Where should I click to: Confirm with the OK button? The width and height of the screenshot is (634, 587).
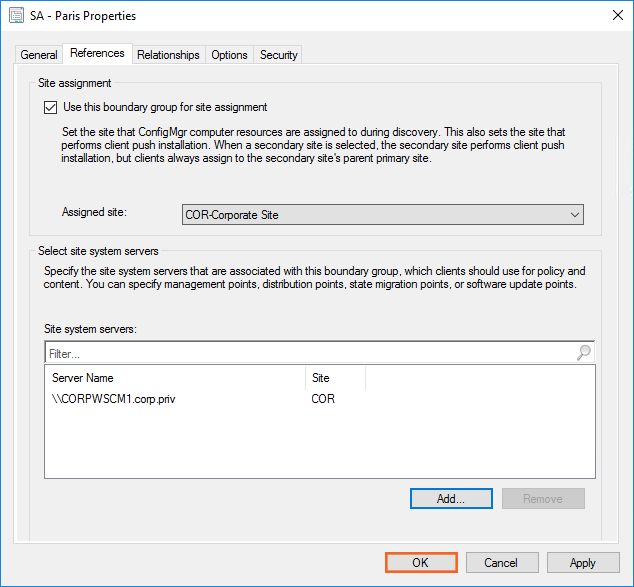(x=420, y=563)
